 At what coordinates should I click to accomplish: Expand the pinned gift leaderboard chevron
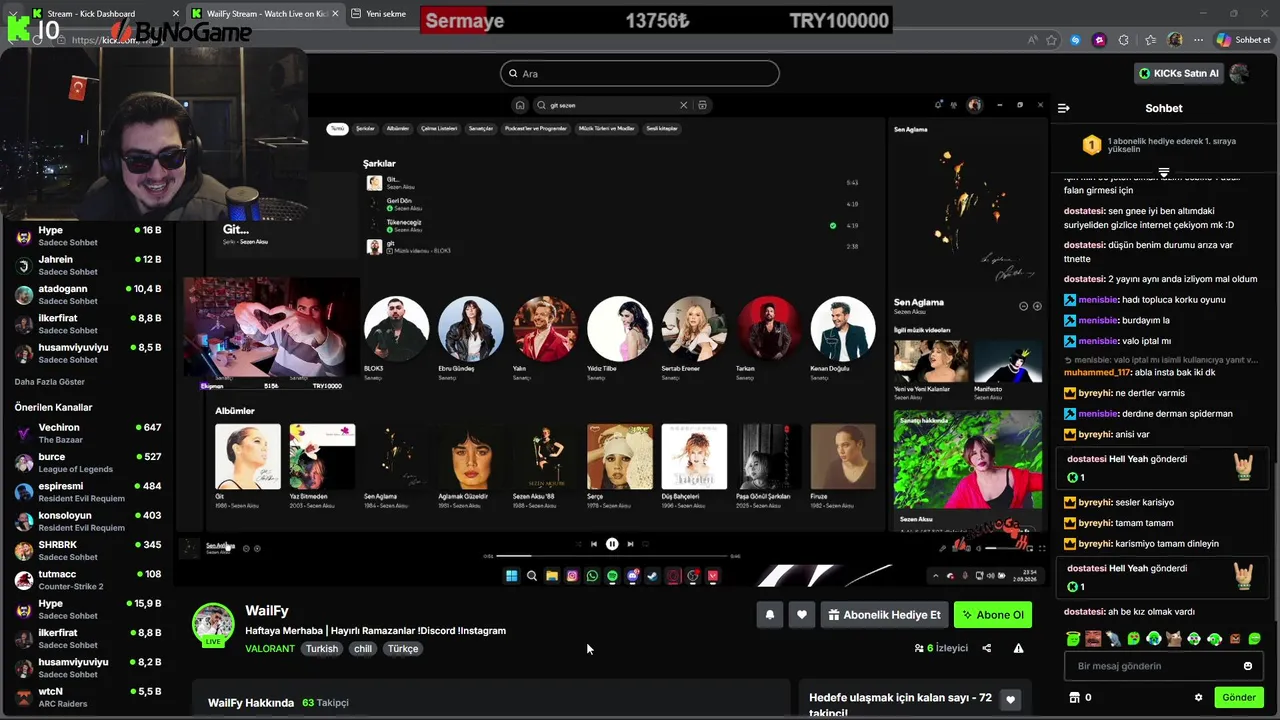coord(1164,173)
